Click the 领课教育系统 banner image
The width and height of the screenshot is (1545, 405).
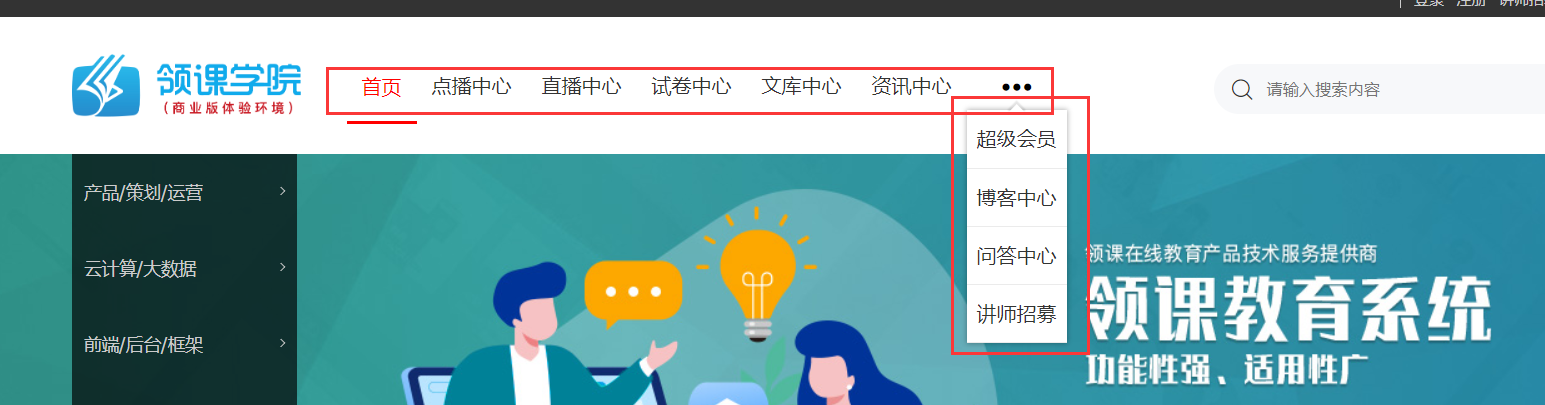921,280
